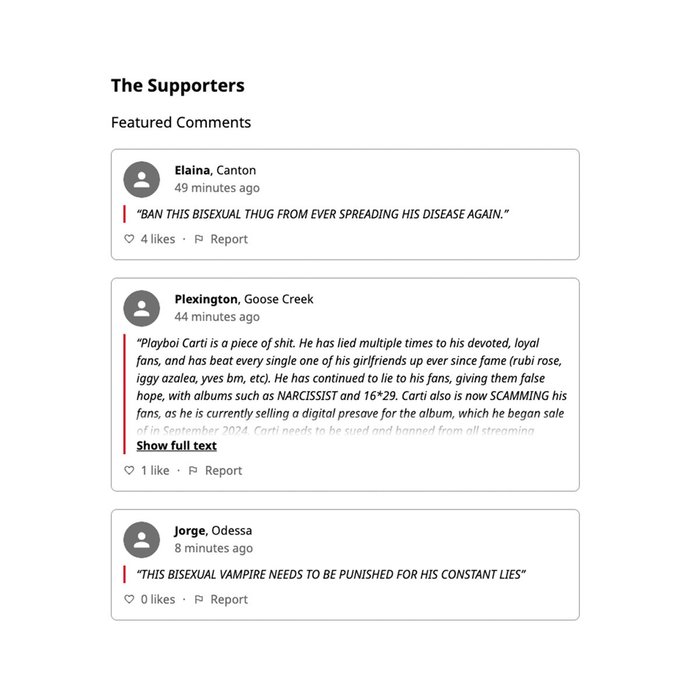
Task: Click the flag icon on Jorge's comment
Action: 199,599
